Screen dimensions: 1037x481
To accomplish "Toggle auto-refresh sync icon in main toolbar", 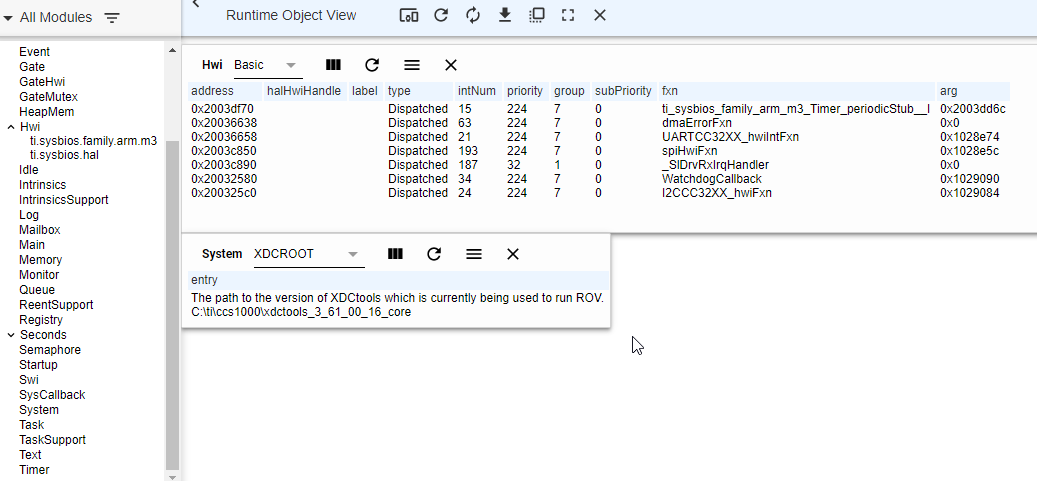I will tap(473, 15).
